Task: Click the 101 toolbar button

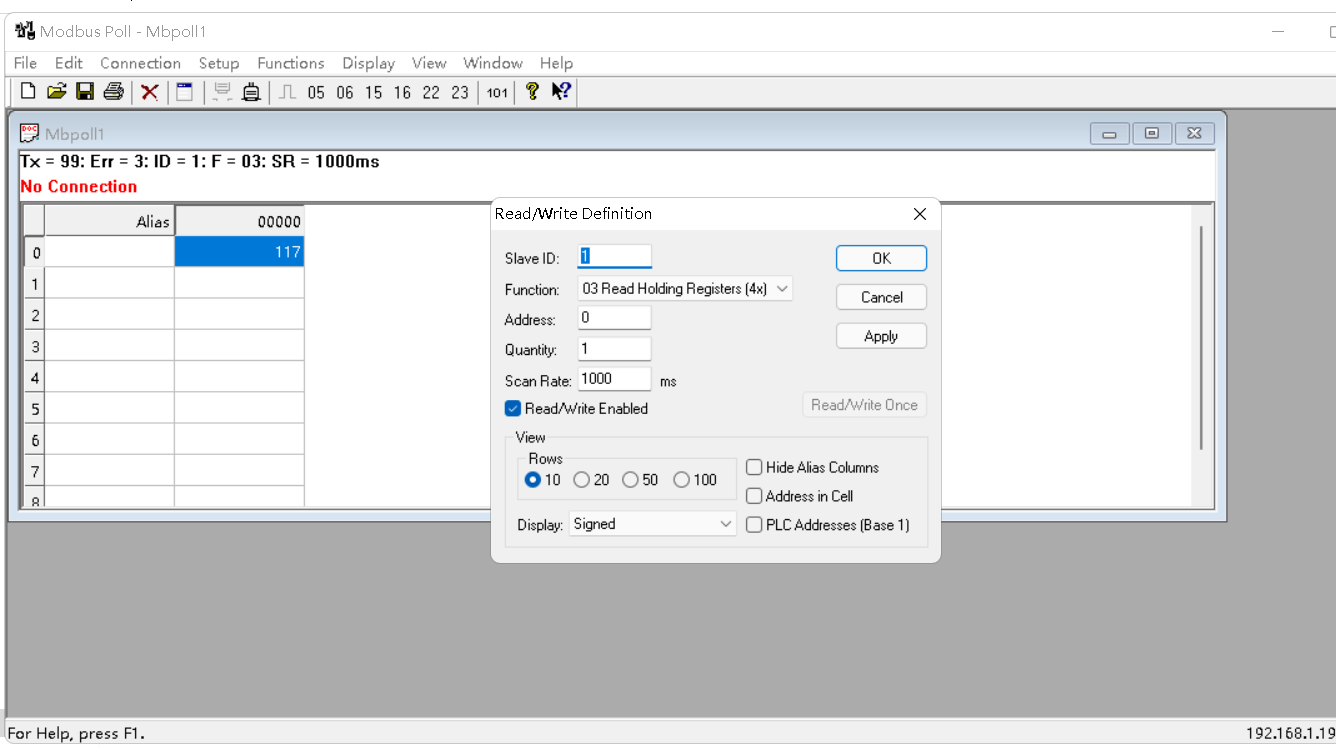Action: pyautogui.click(x=497, y=93)
